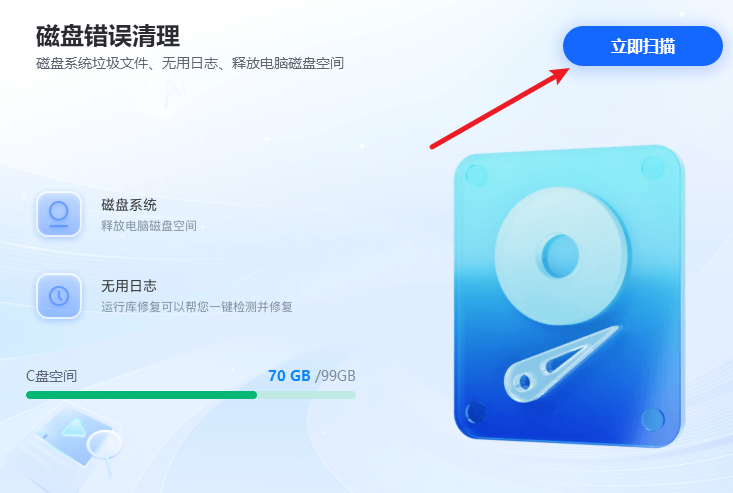Click the large hard disk illustration's platter
This screenshot has height=493, width=733.
pos(561,256)
